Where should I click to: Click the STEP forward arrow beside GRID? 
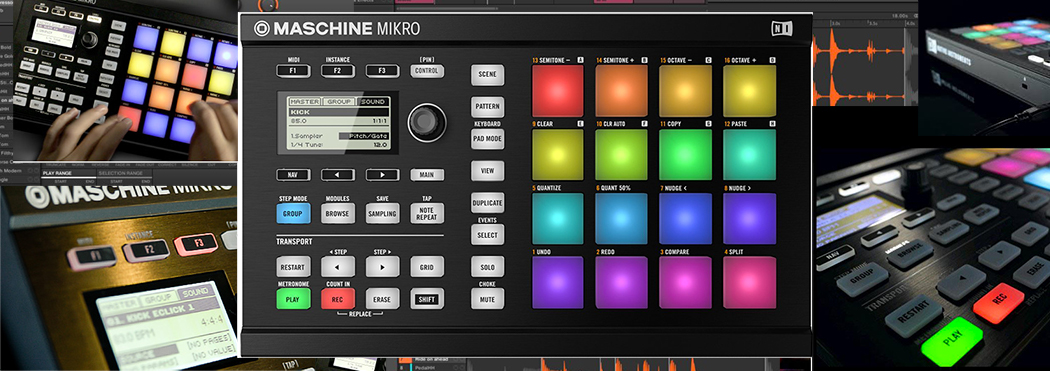(x=382, y=267)
